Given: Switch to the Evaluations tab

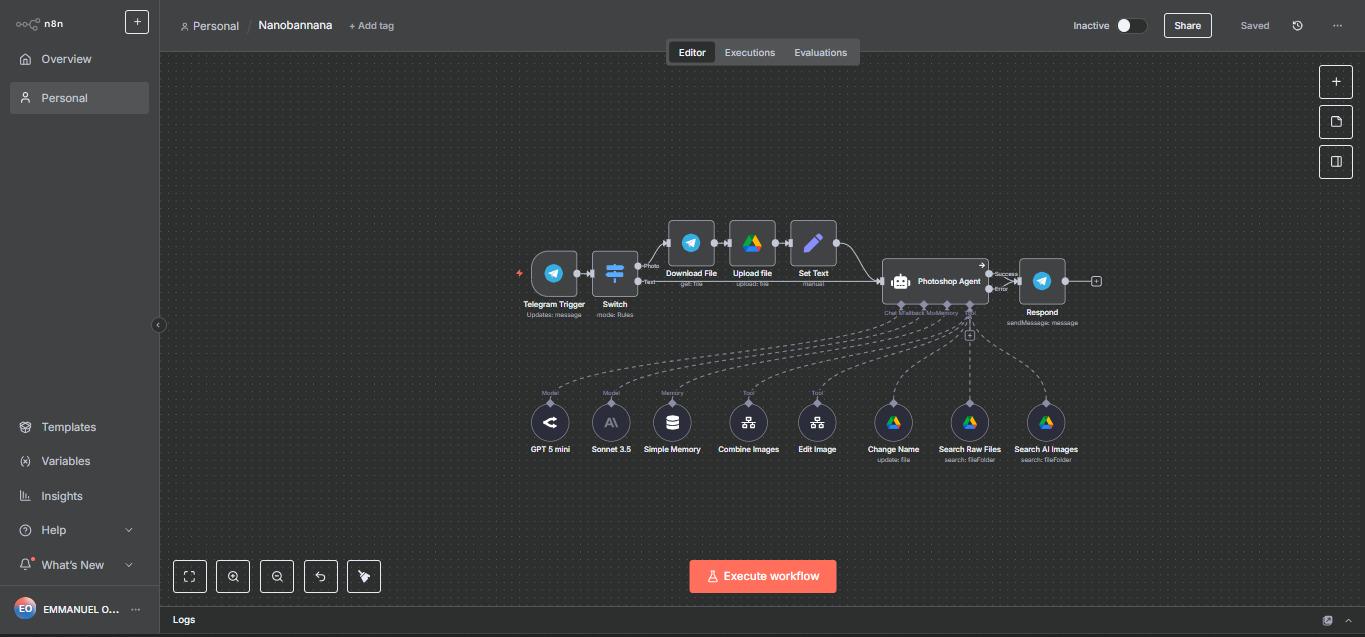Looking at the screenshot, I should [820, 53].
